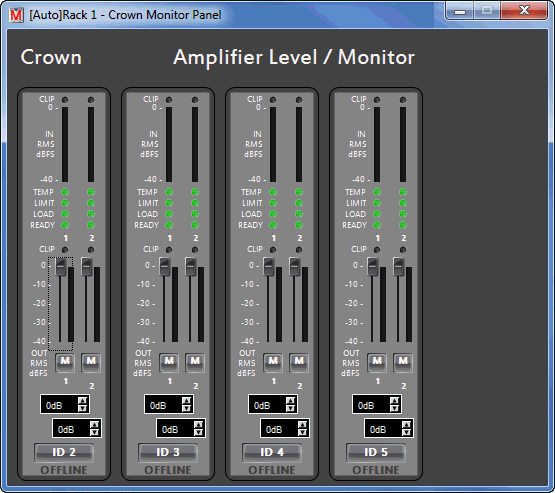Click the Crown brand label
The width and height of the screenshot is (555, 493).
coord(51,57)
